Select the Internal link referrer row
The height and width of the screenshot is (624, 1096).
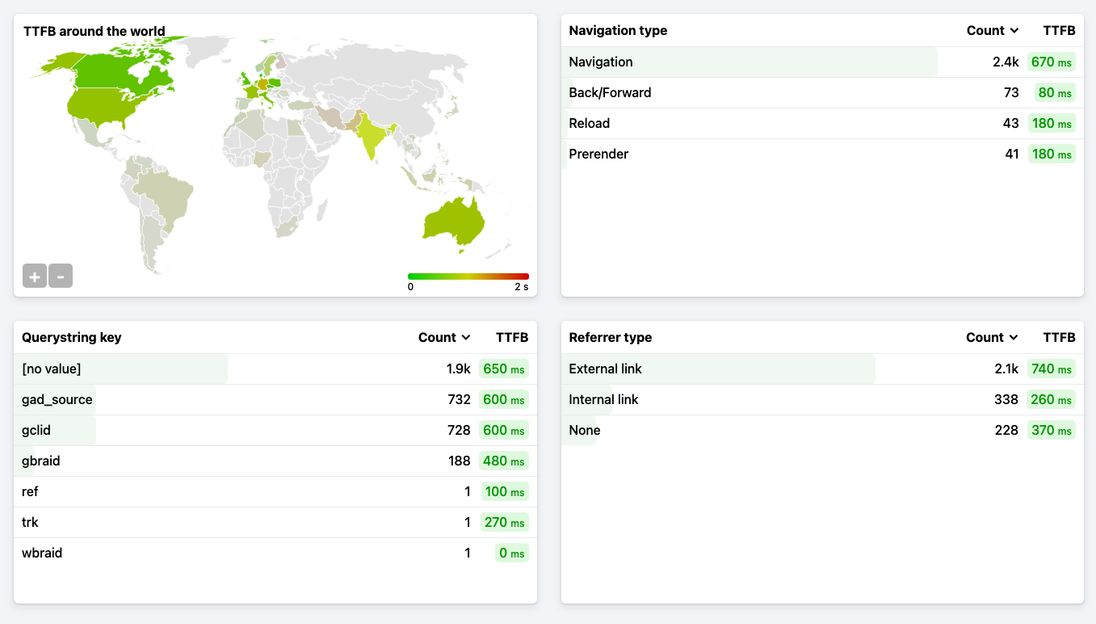(x=603, y=400)
